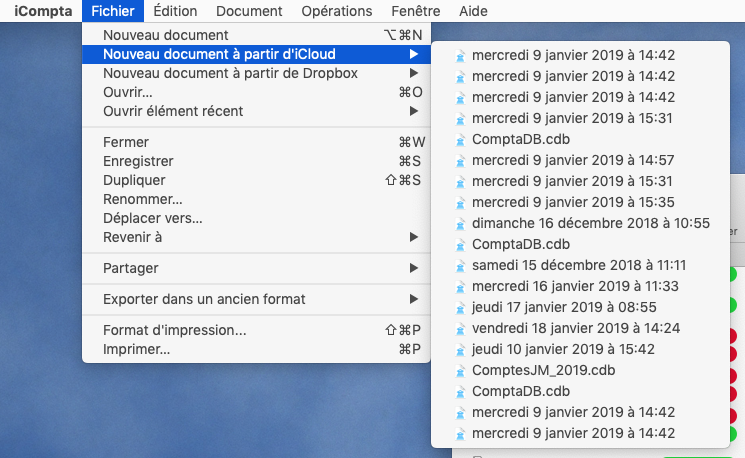Expand the Revenir à submenu
The width and height of the screenshot is (745, 458).
[256, 237]
